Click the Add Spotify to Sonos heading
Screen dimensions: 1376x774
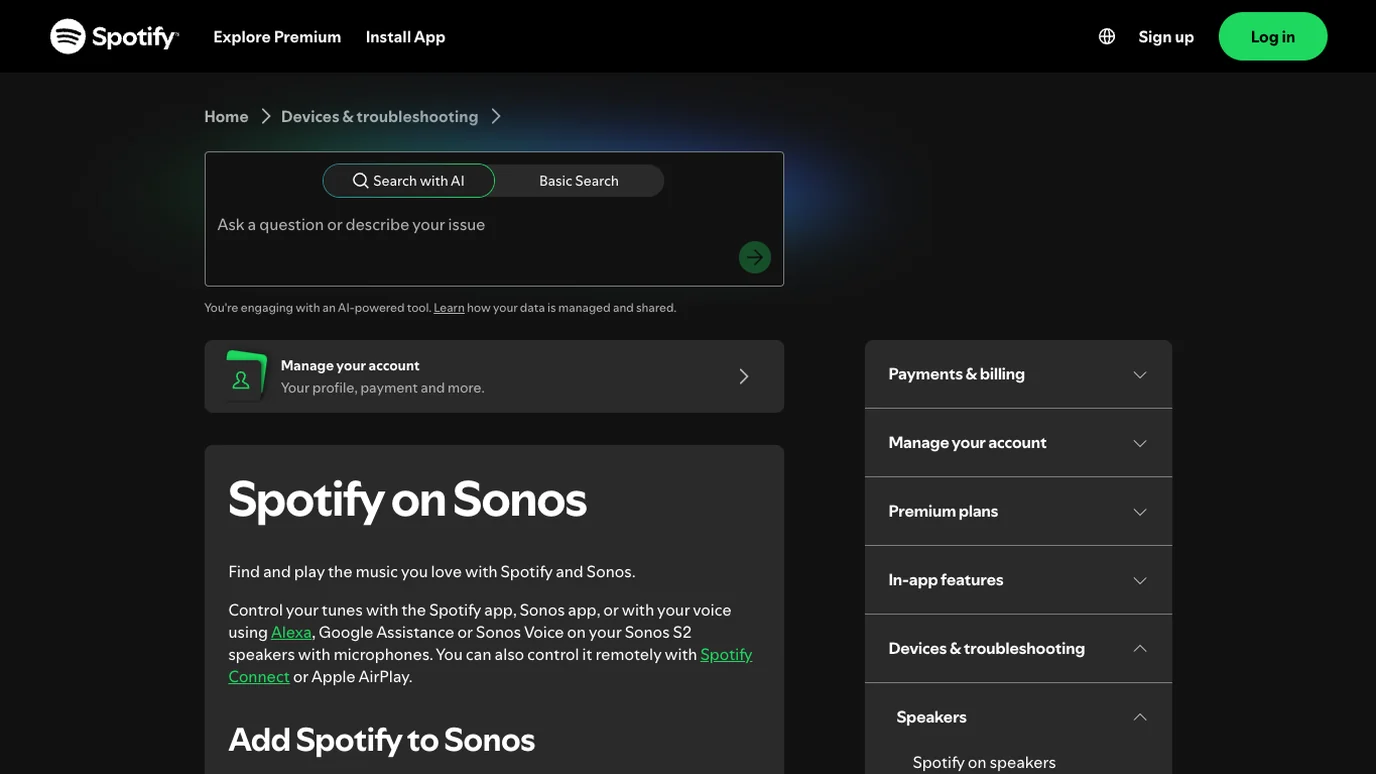coord(381,740)
